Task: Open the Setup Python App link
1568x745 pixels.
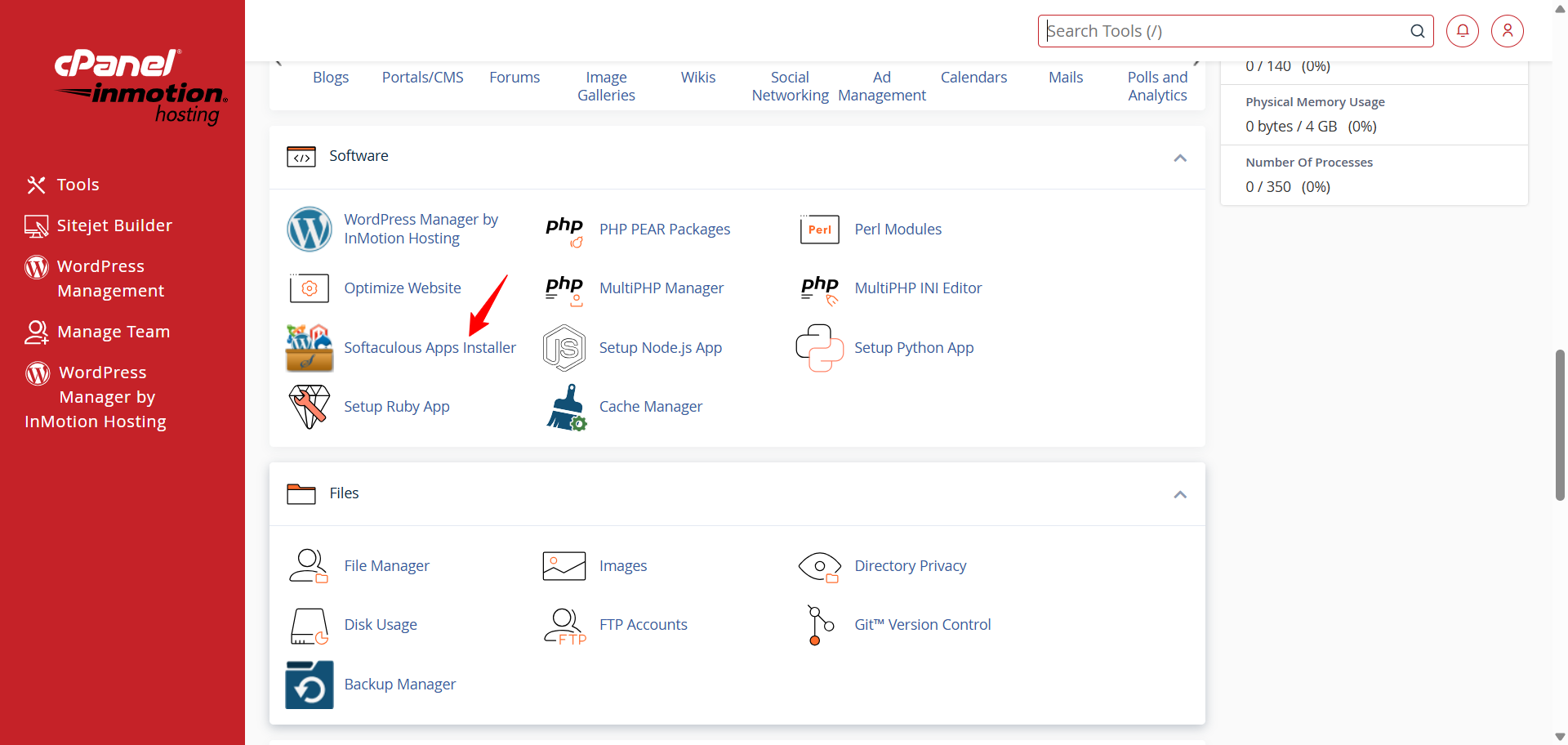Action: point(914,348)
